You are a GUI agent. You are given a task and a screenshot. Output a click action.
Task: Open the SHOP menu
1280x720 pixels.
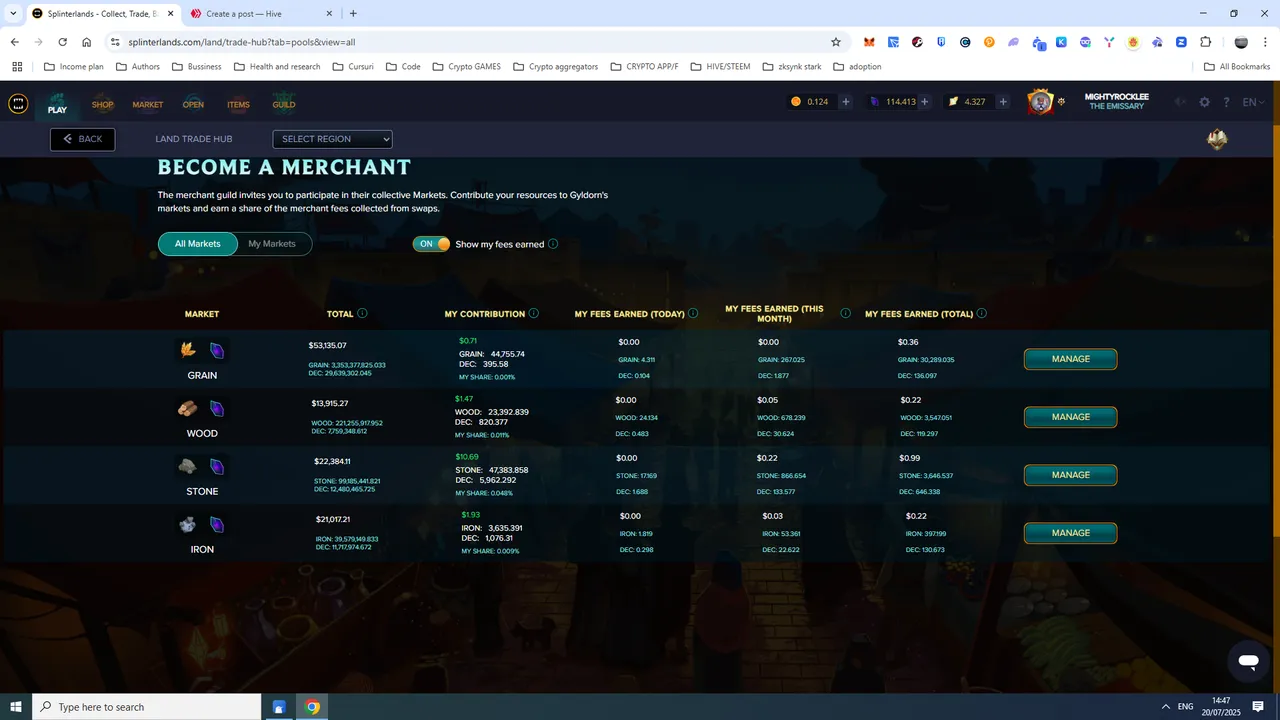pyautogui.click(x=102, y=104)
